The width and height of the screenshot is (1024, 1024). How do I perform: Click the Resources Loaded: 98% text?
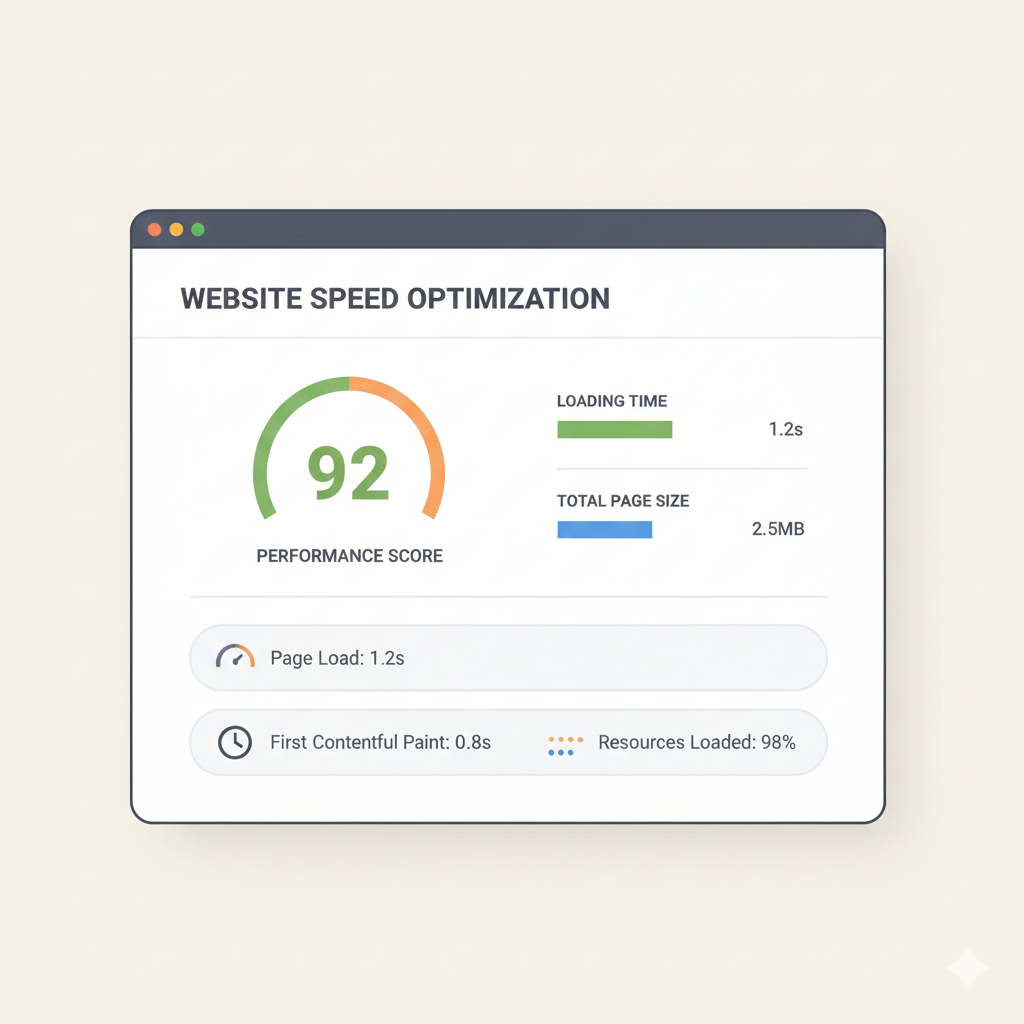click(x=696, y=743)
